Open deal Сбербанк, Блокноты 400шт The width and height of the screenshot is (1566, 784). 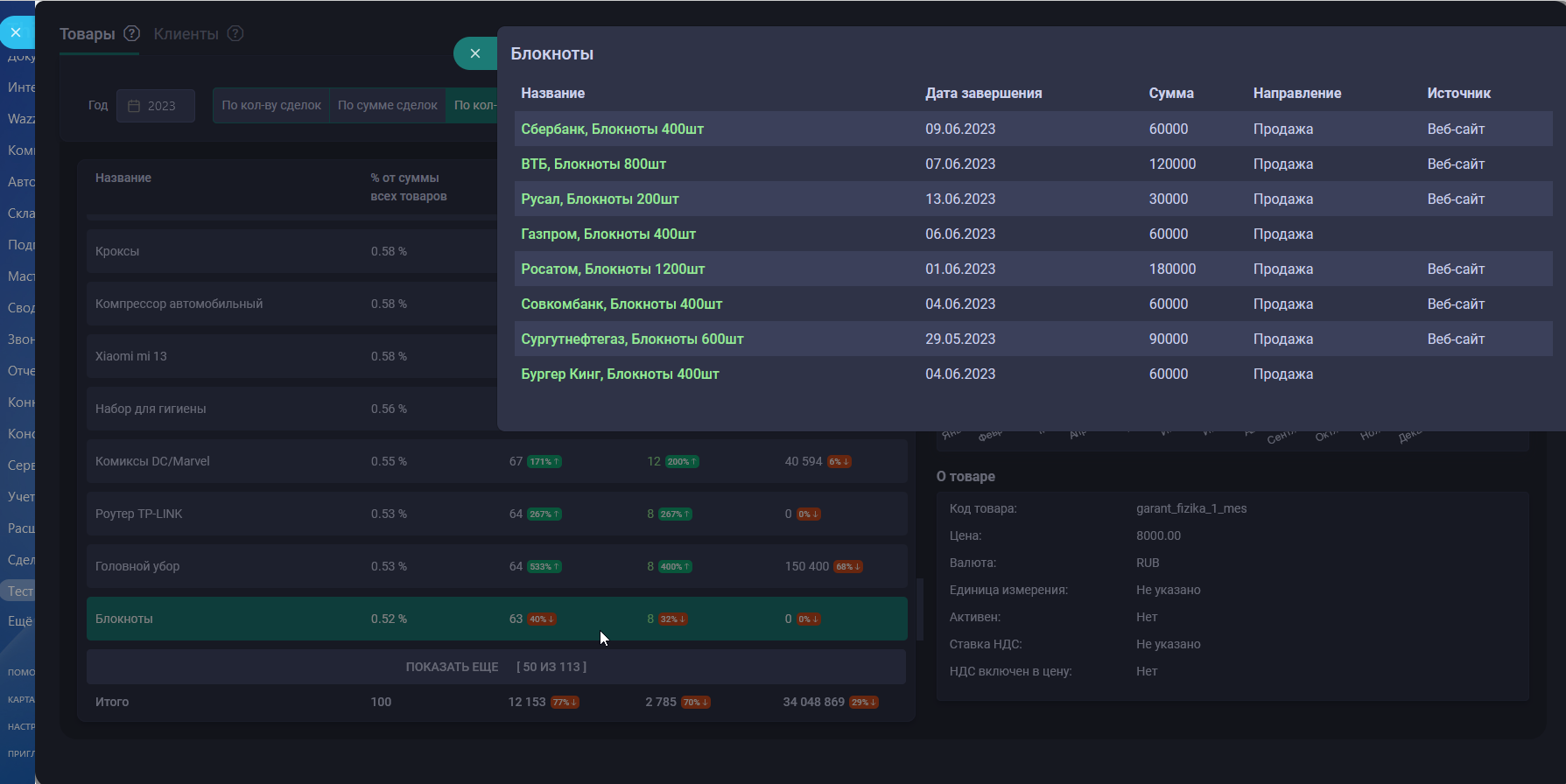point(612,129)
